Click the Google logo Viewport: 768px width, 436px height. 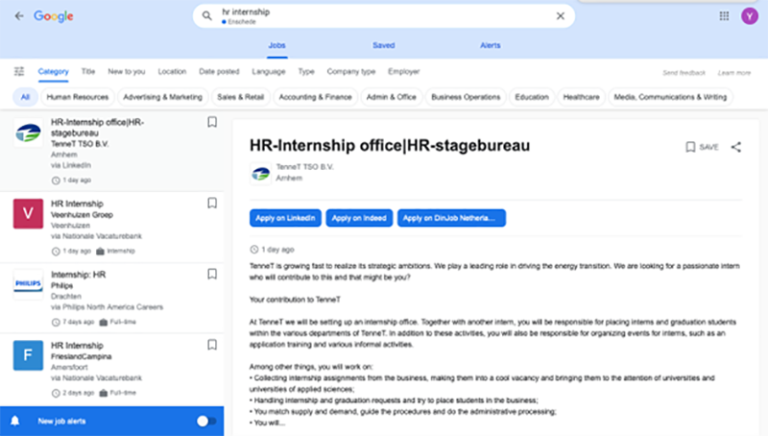pos(53,16)
